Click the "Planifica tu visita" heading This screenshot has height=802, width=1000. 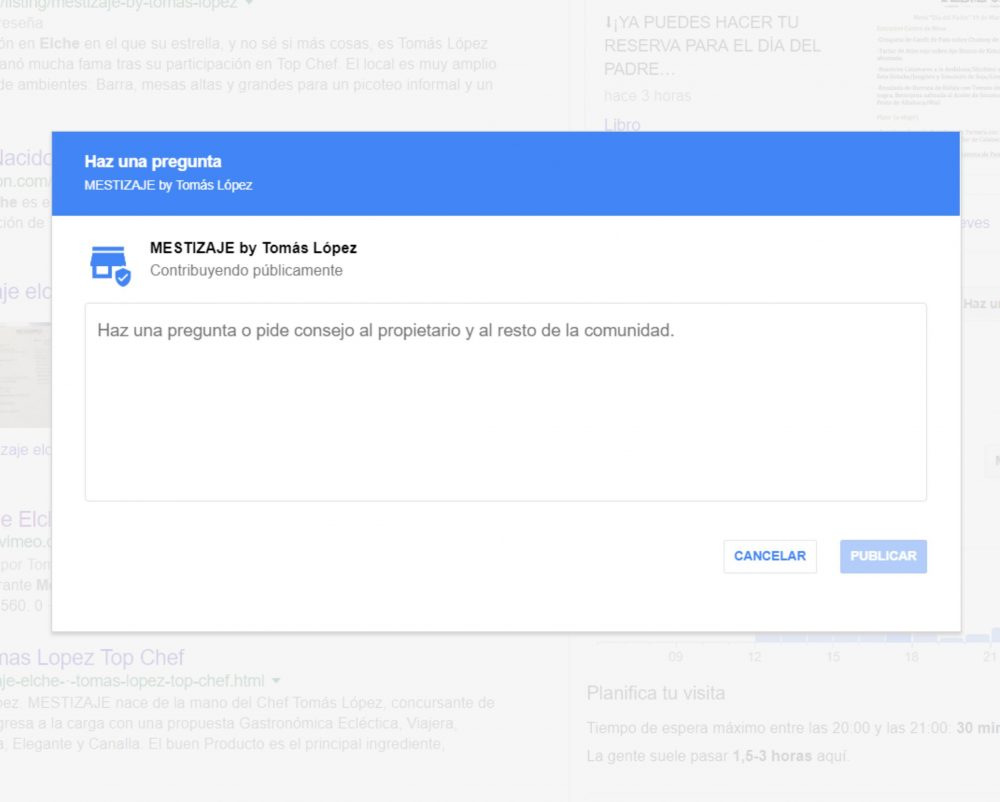[655, 693]
